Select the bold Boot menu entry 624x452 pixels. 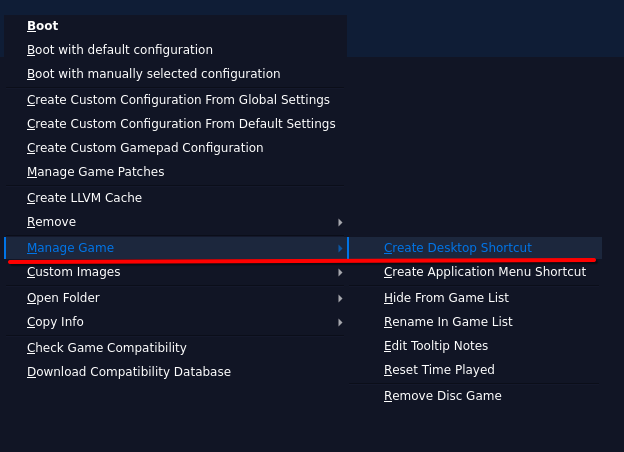coord(43,26)
